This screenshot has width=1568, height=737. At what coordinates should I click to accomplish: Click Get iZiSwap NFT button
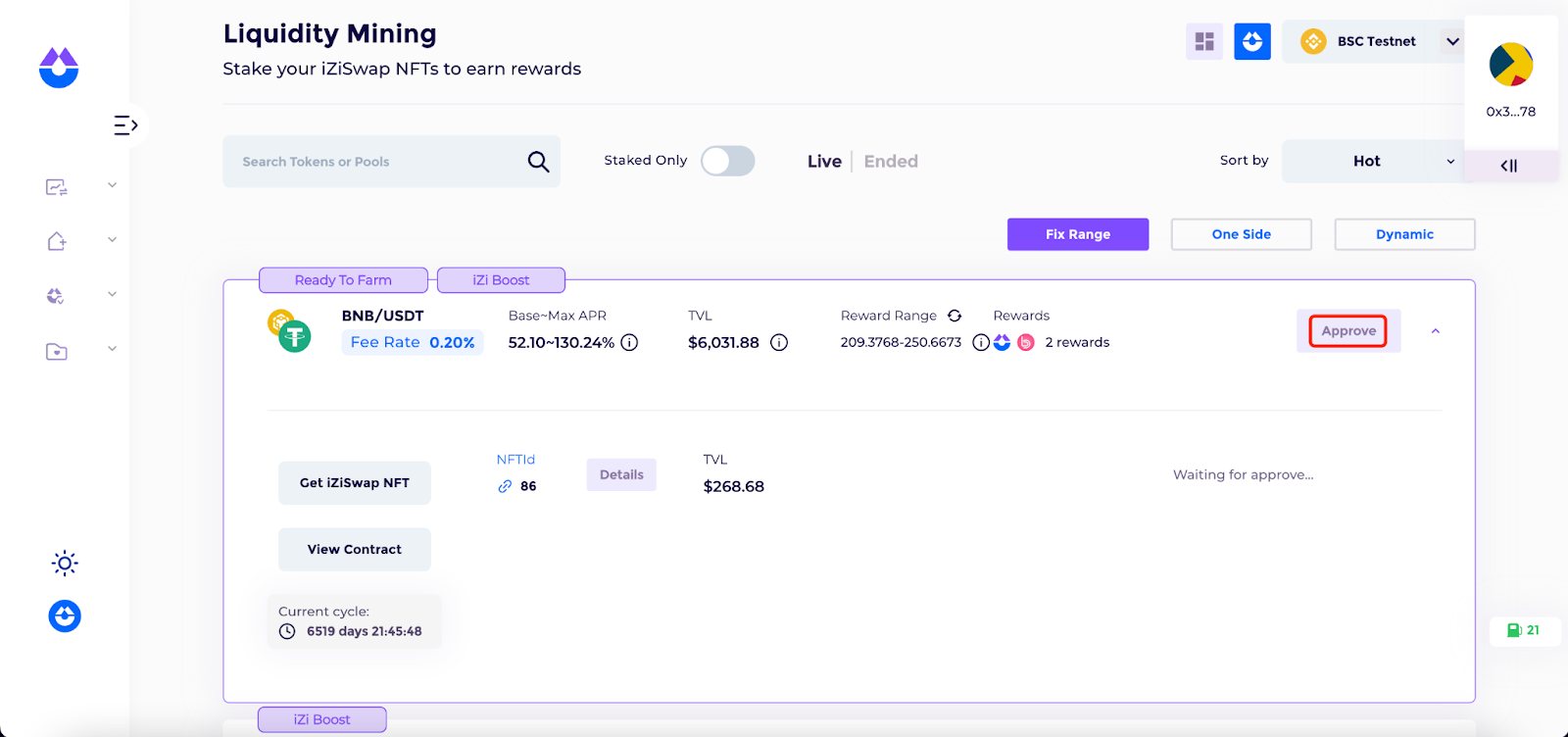click(x=355, y=483)
